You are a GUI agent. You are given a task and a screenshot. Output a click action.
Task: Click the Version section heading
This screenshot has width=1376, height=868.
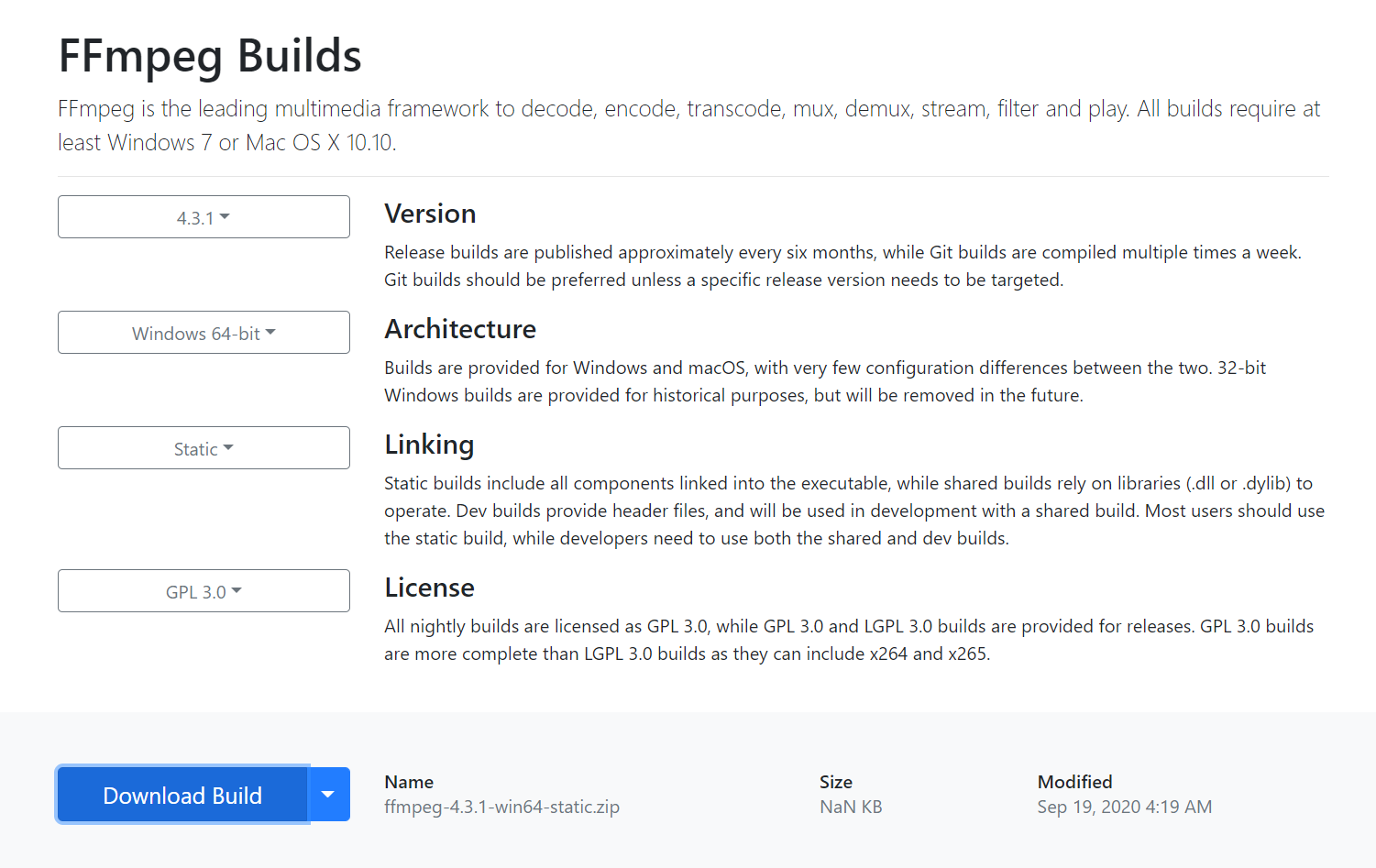tap(430, 214)
